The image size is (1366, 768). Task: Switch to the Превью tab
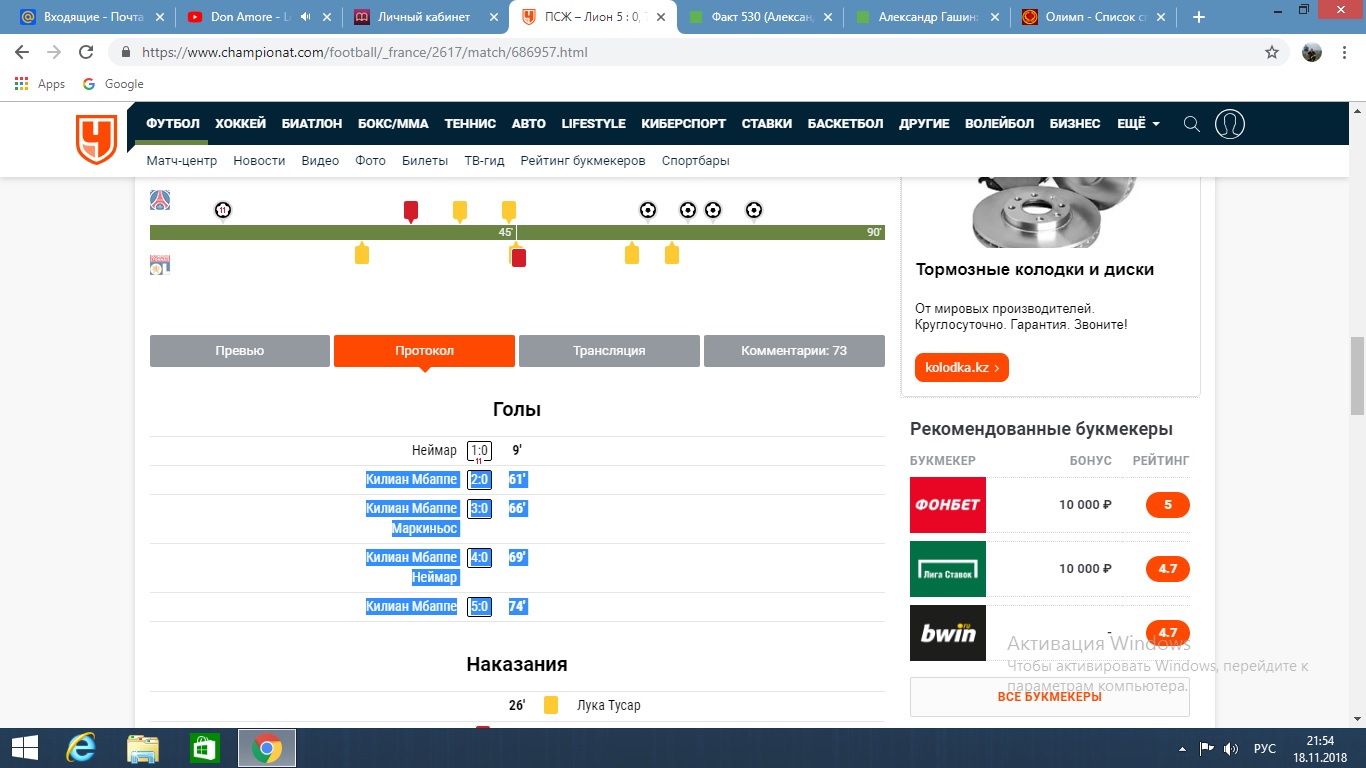point(240,351)
